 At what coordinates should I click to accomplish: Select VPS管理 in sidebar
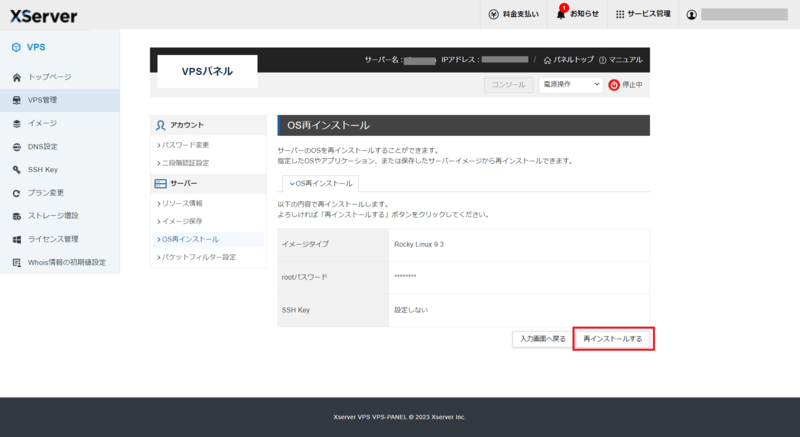click(60, 100)
